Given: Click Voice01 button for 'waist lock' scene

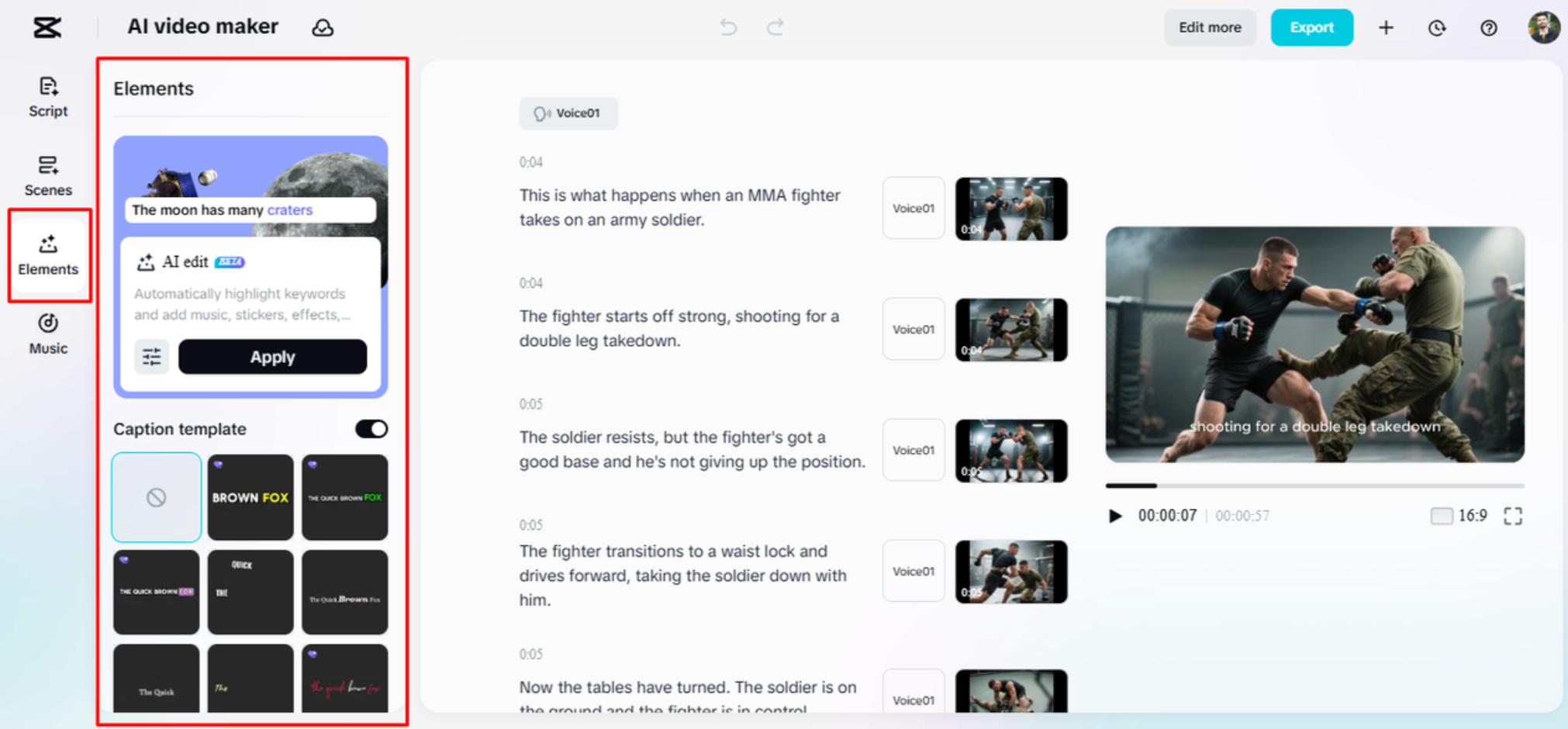Looking at the screenshot, I should coord(914,572).
